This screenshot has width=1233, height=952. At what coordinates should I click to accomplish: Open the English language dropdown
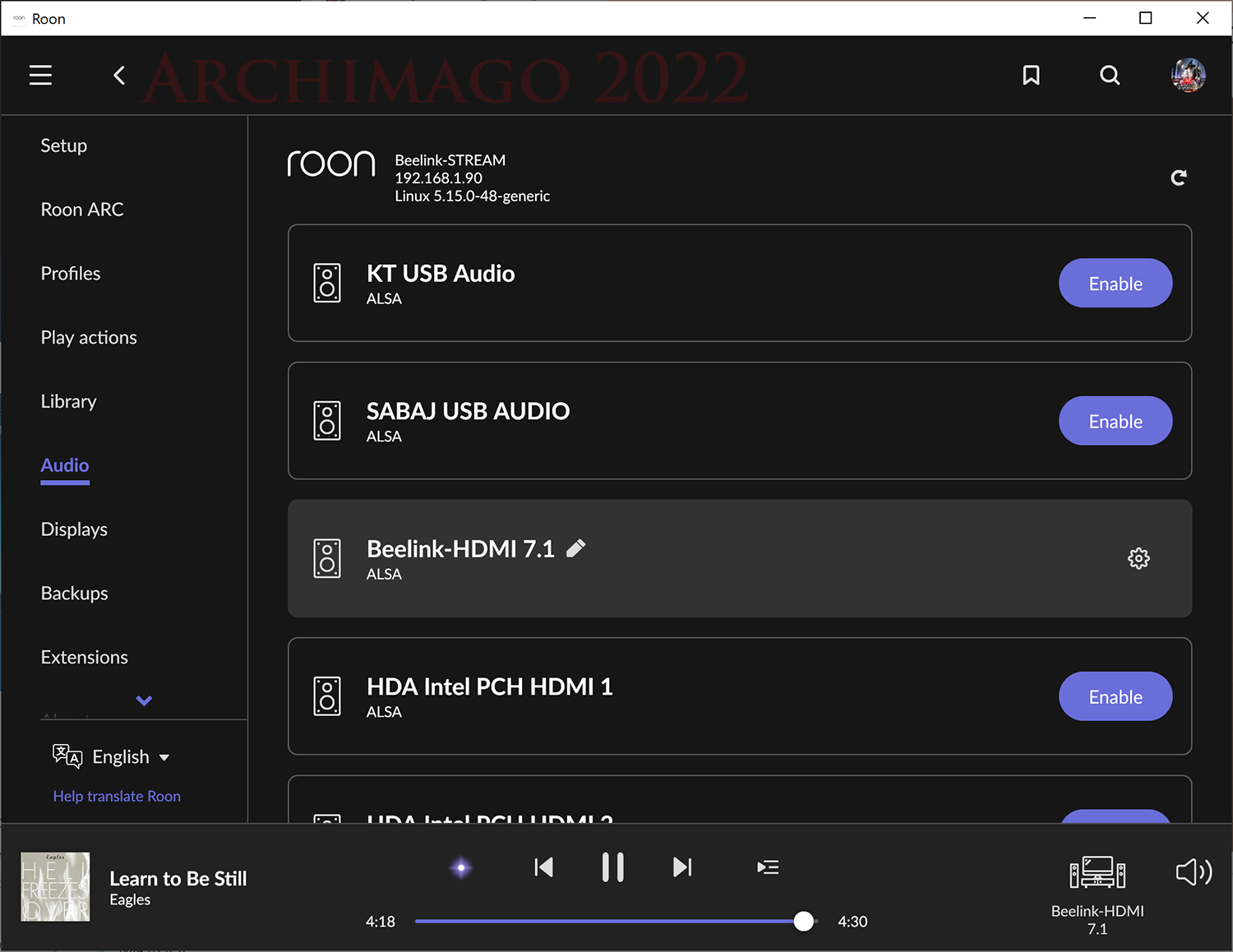point(130,756)
